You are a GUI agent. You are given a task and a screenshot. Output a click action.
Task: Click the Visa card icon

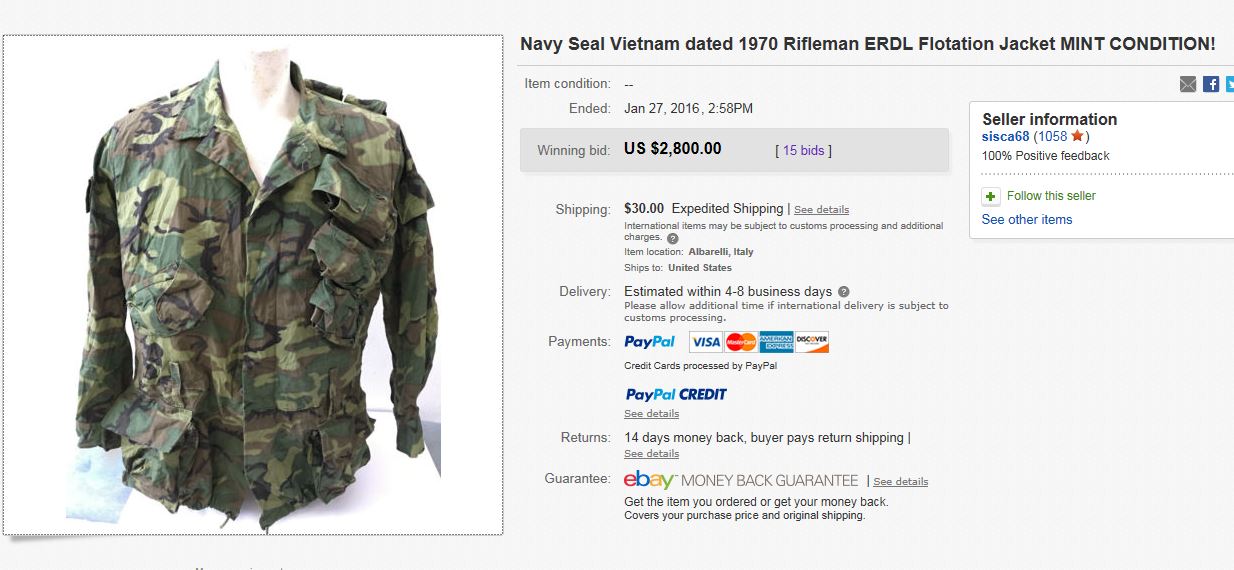[x=706, y=342]
